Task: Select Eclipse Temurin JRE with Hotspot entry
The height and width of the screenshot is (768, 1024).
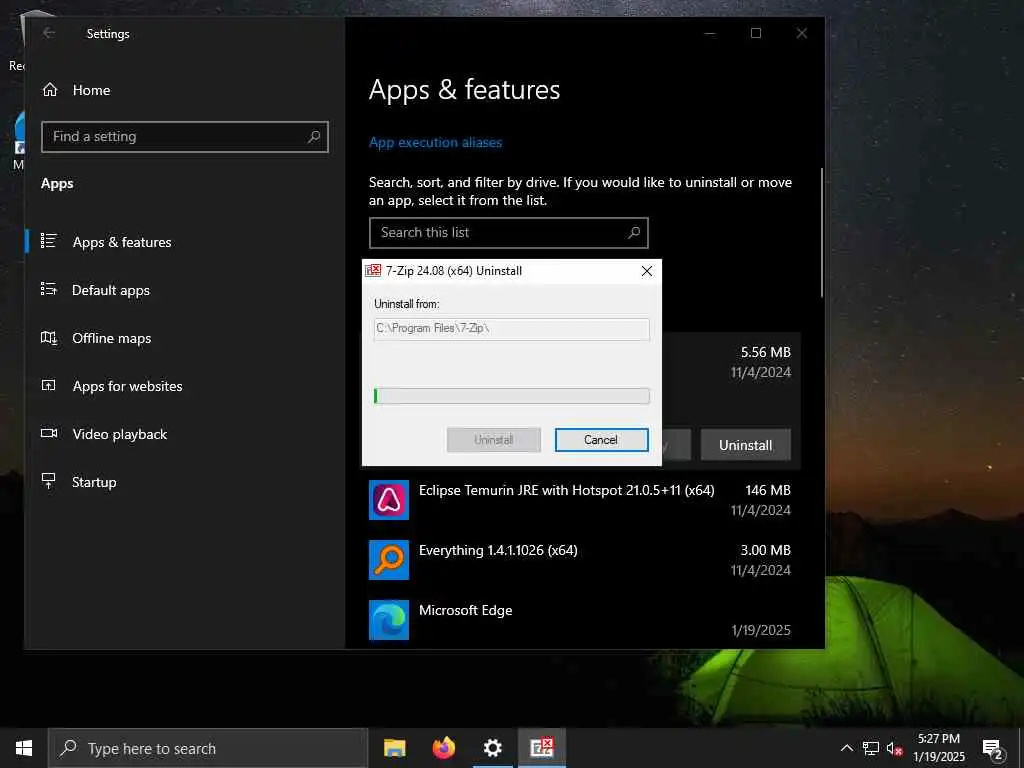Action: [x=580, y=500]
